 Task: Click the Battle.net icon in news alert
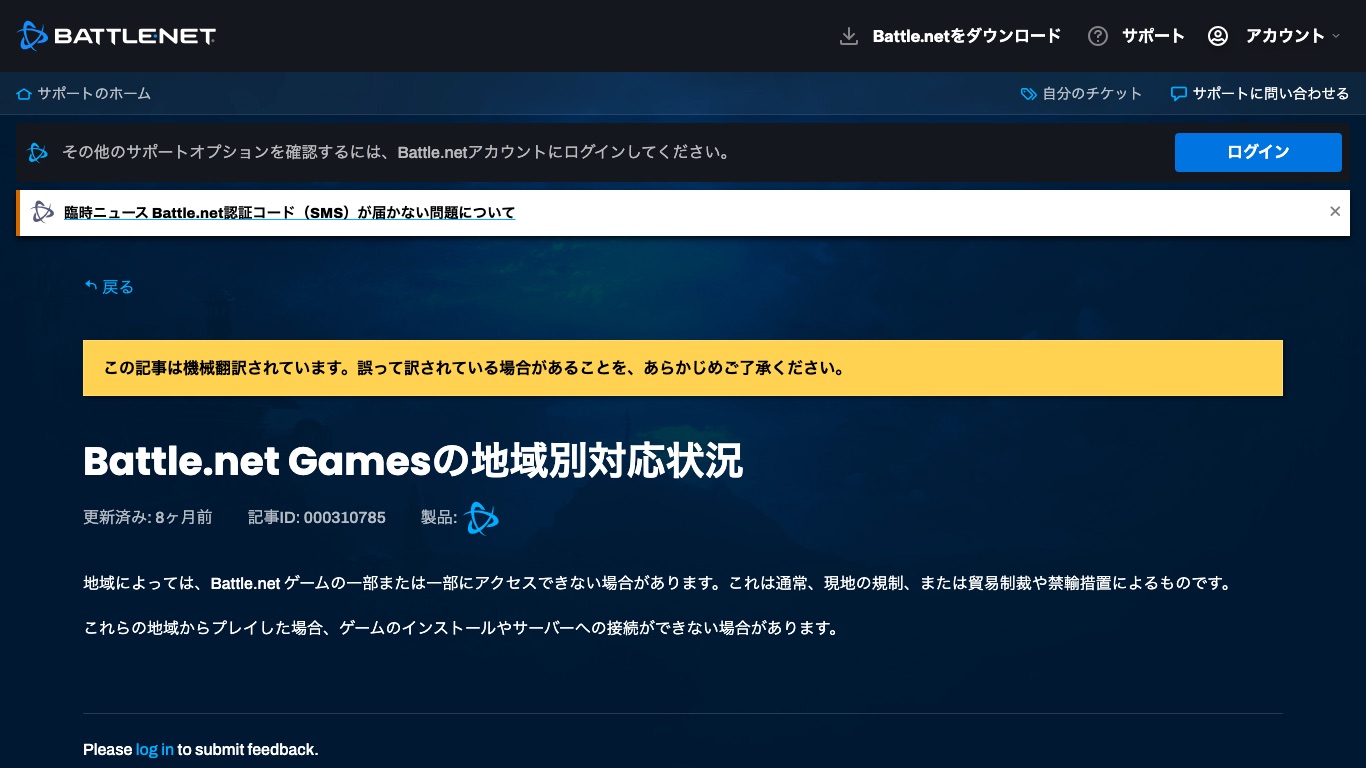(42, 212)
